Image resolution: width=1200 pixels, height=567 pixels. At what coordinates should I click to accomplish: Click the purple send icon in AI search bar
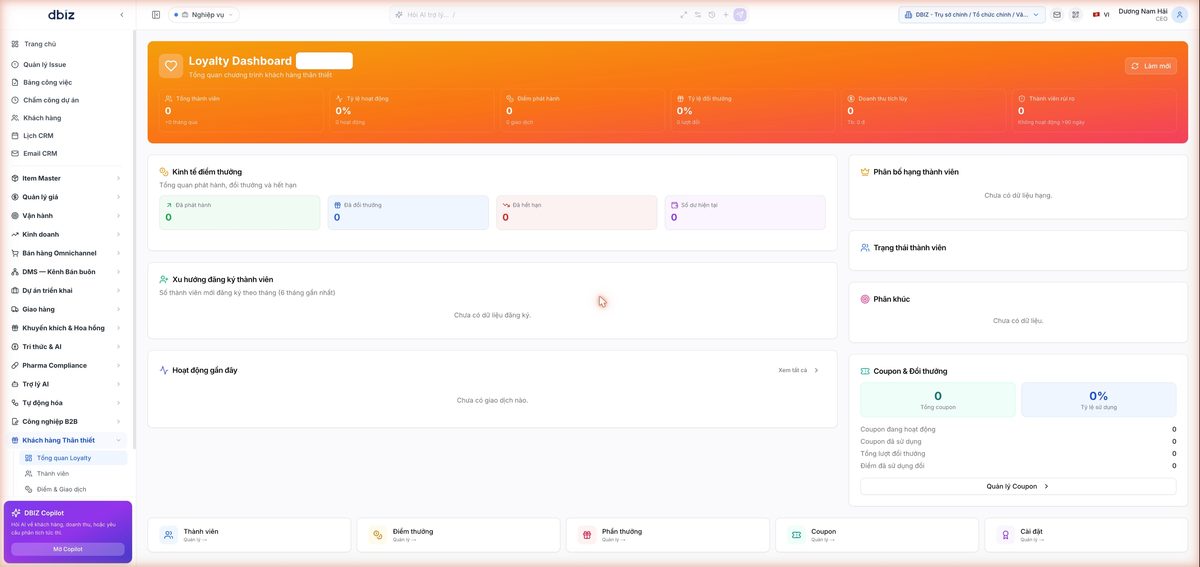[740, 15]
